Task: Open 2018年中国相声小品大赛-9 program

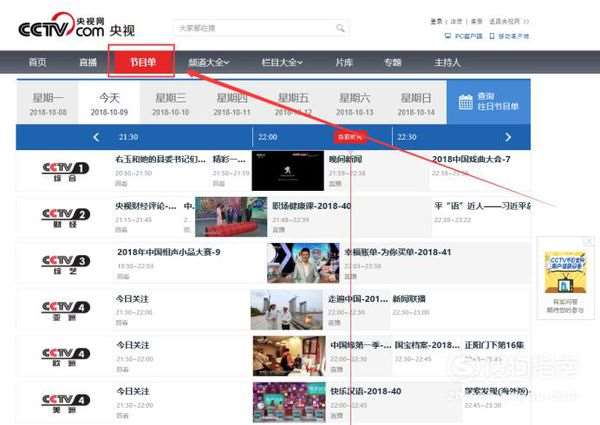Action: click(x=169, y=252)
